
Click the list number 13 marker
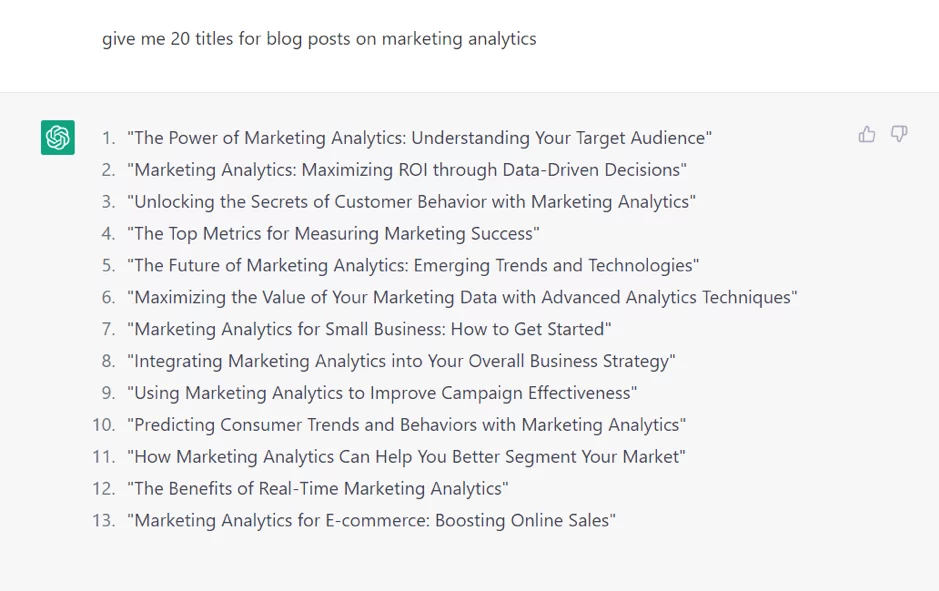pyautogui.click(x=104, y=520)
